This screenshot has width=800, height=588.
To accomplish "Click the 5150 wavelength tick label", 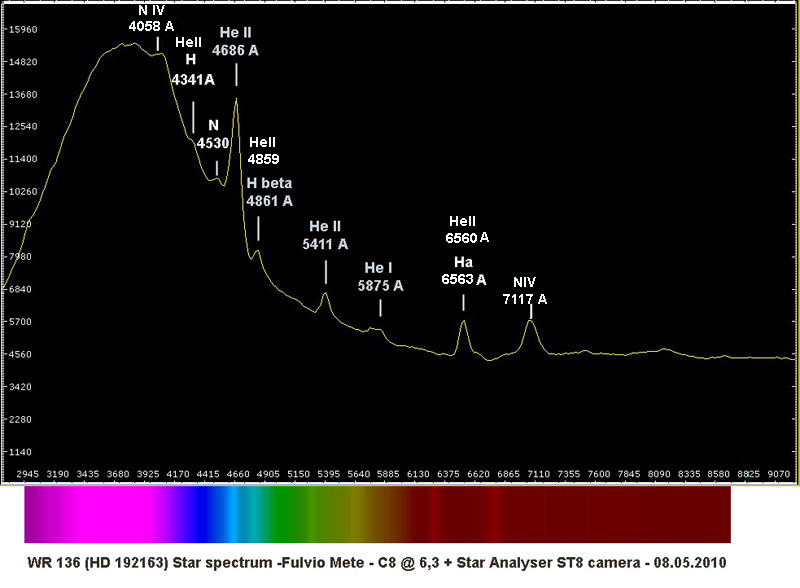I will point(298,474).
